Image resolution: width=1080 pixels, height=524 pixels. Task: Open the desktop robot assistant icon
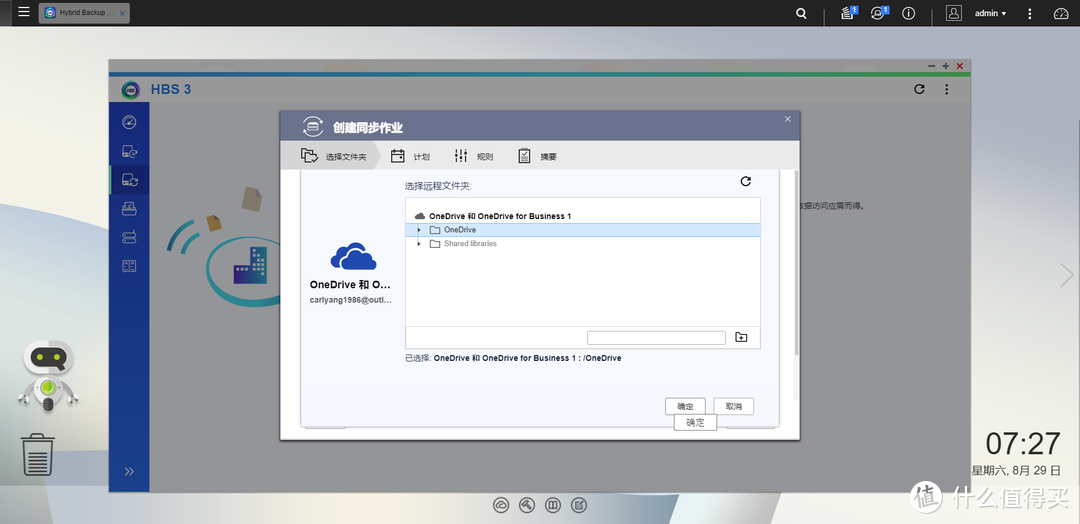(48, 377)
